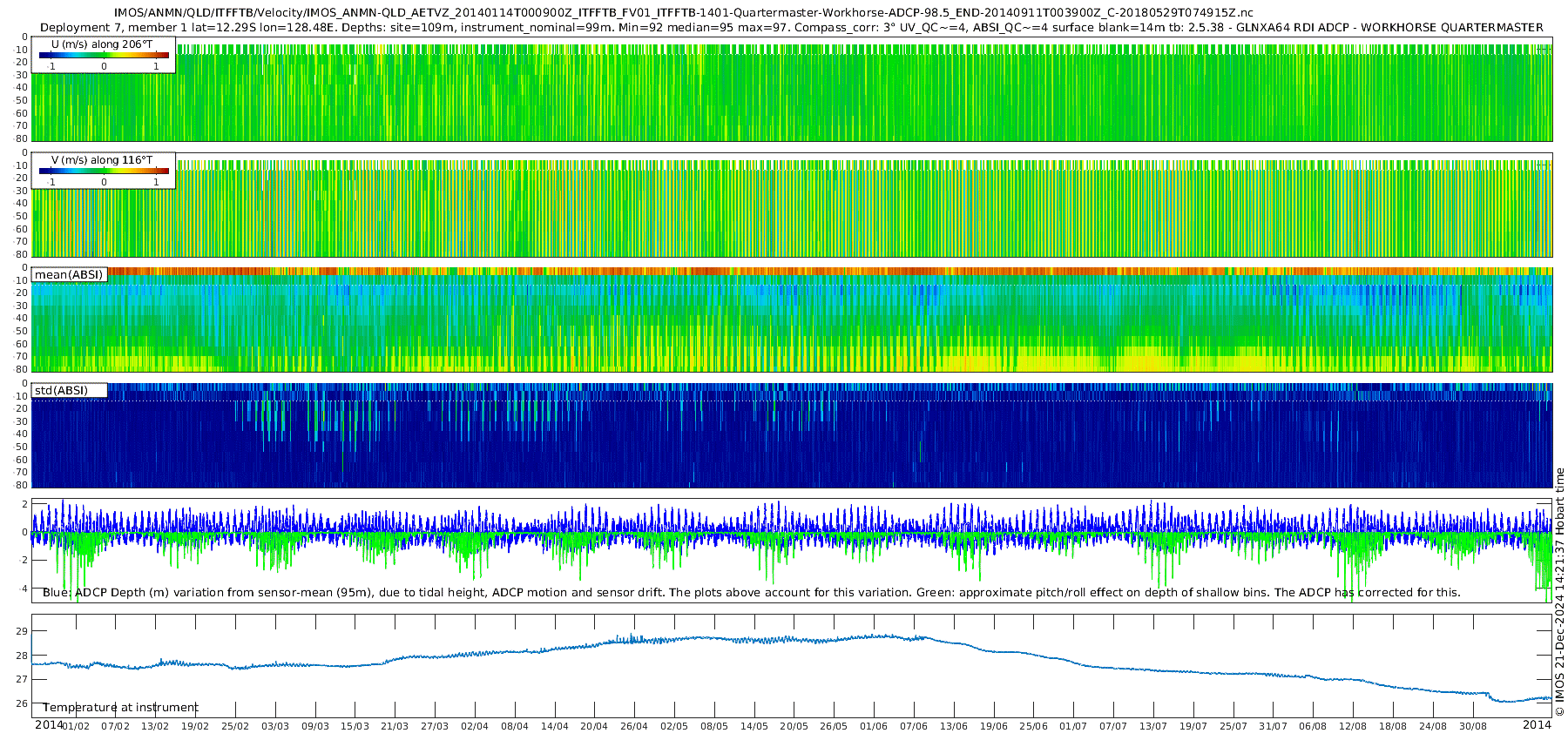Click the ADCP depth variation description text
The width and height of the screenshot is (1568, 740).
(751, 593)
